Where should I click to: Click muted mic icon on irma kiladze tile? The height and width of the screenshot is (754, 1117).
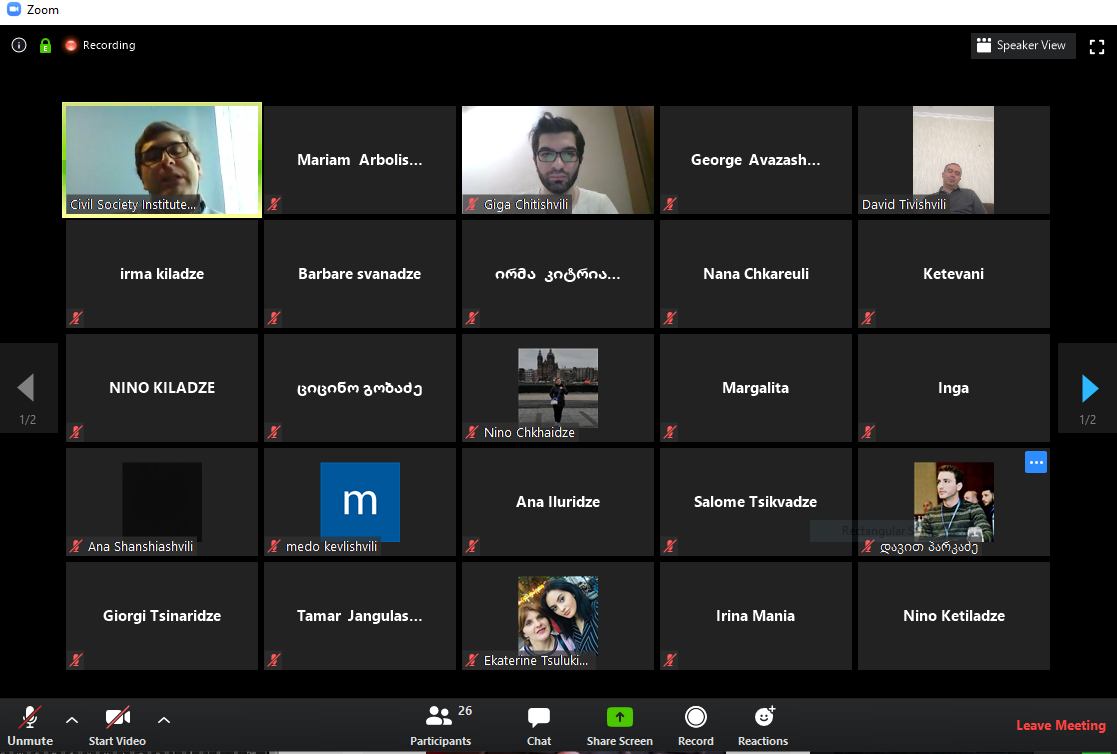(76, 318)
